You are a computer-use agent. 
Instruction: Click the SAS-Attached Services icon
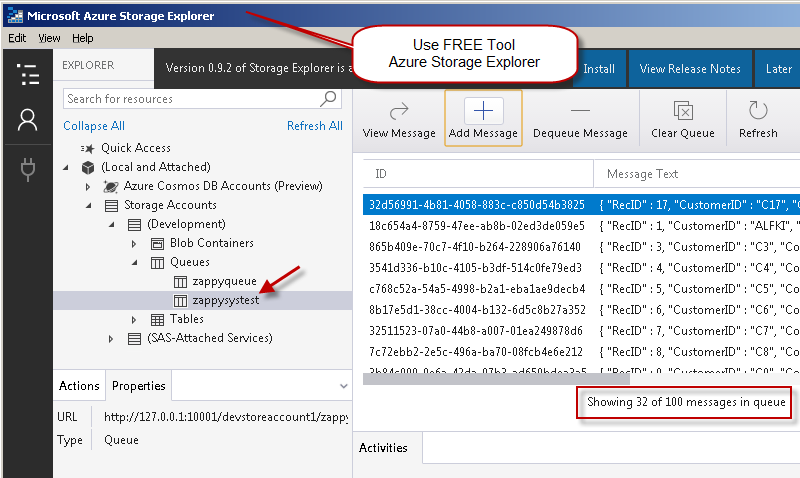[x=134, y=339]
